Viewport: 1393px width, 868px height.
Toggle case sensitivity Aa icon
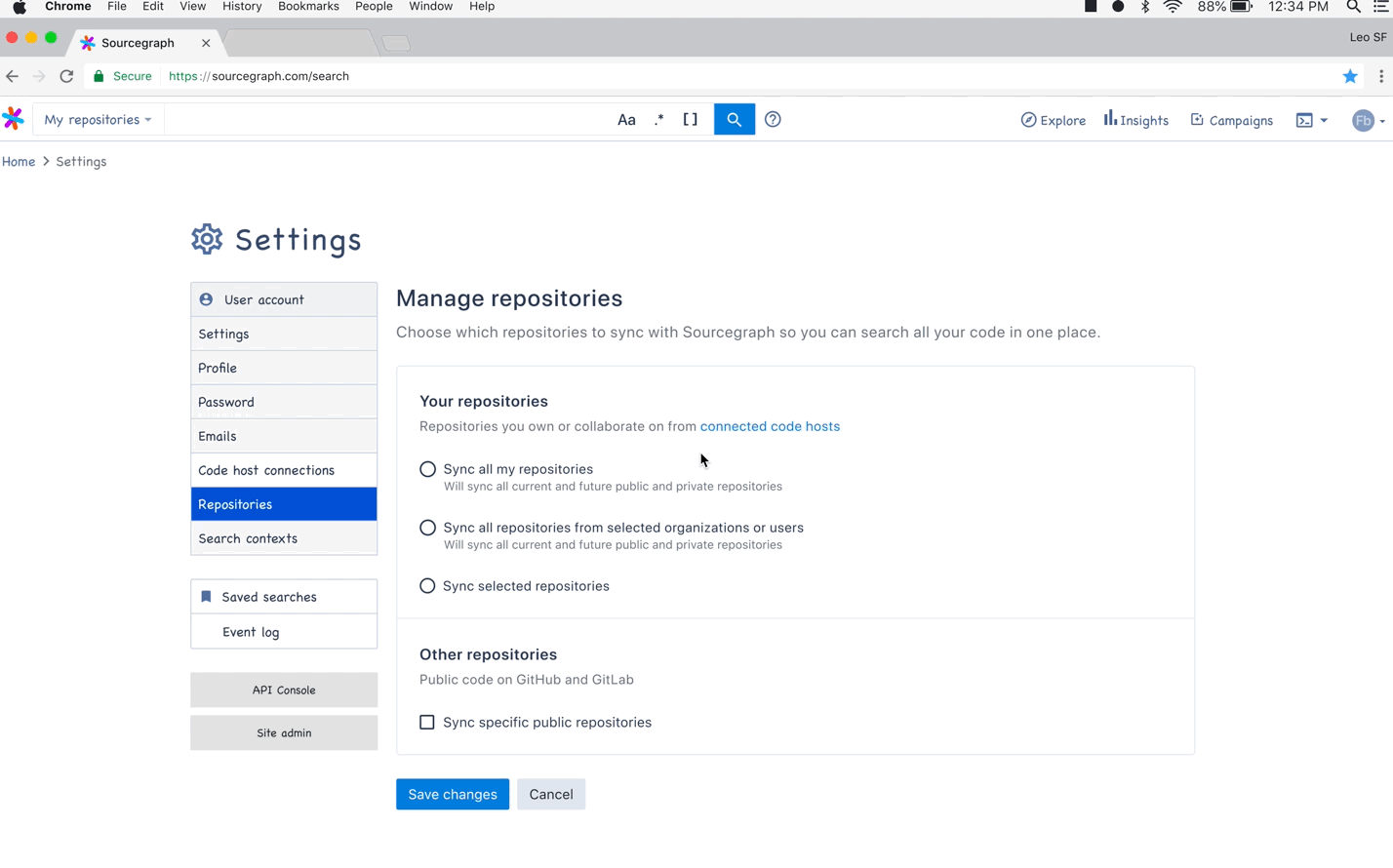(626, 120)
